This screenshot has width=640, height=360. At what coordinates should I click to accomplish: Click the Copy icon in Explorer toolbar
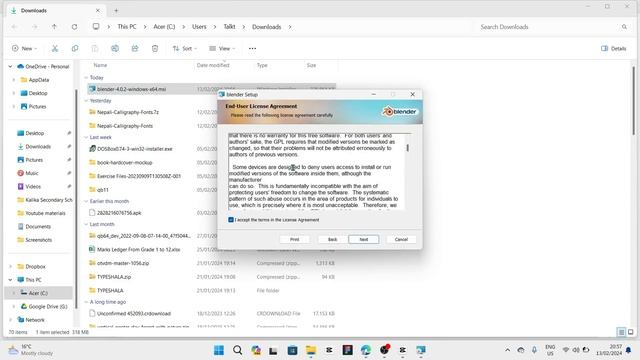75,48
